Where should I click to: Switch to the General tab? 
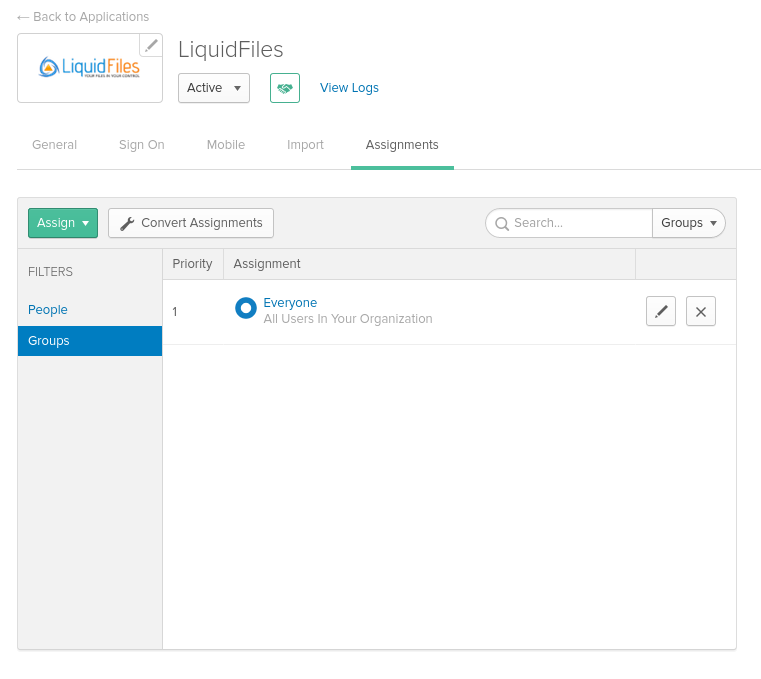pos(54,145)
